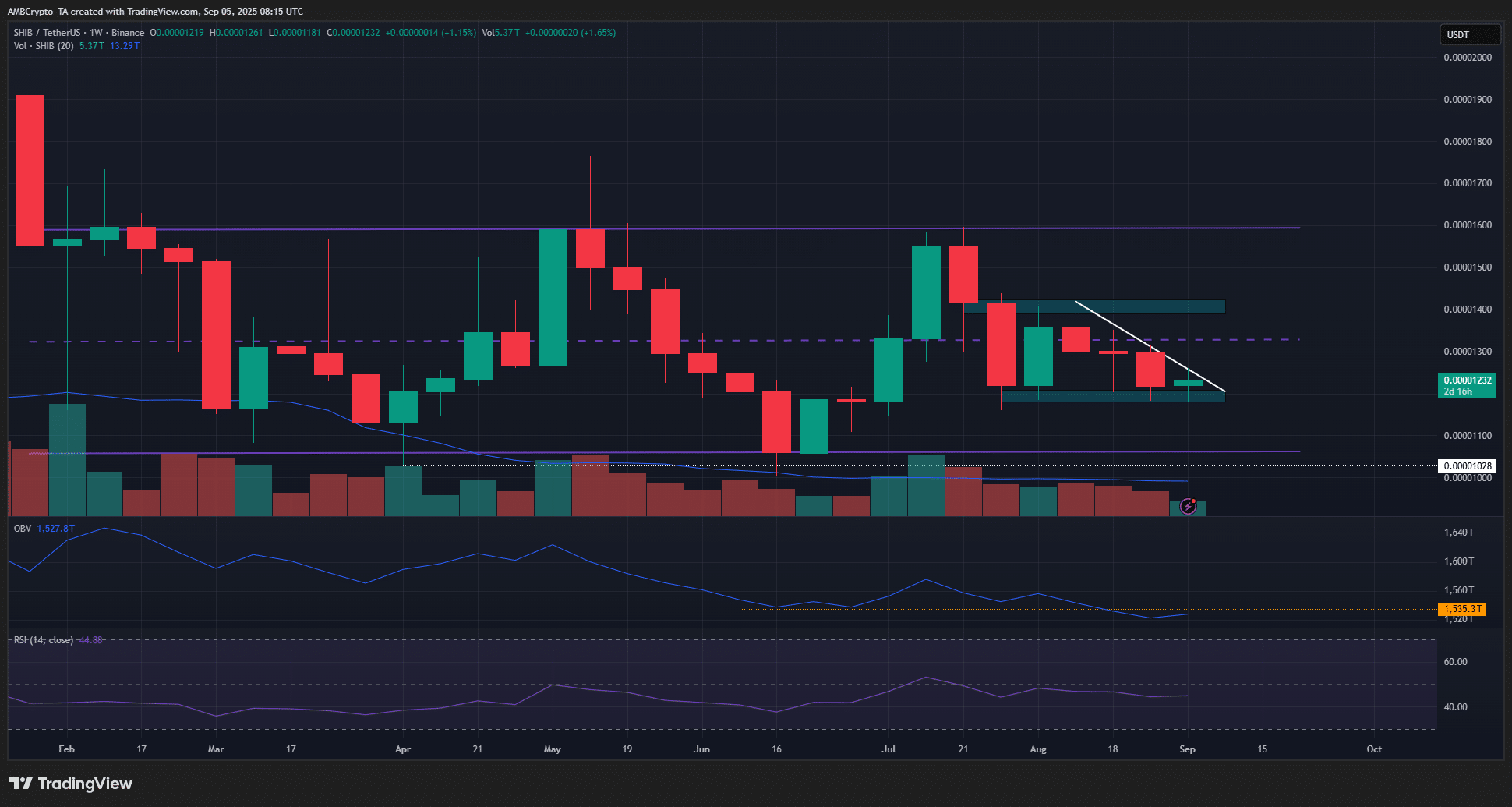Click the Jul label on time axis
Image resolution: width=1512 pixels, height=807 pixels.
coord(888,749)
